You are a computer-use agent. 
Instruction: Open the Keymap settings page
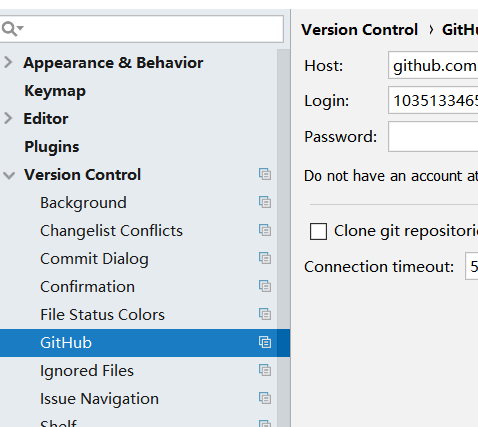coord(55,91)
